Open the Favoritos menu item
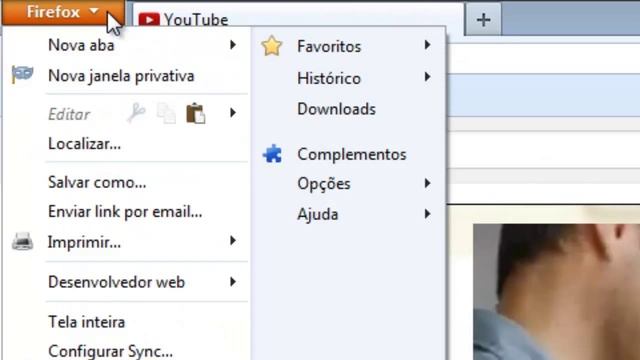The height and width of the screenshot is (360, 640). [x=329, y=47]
